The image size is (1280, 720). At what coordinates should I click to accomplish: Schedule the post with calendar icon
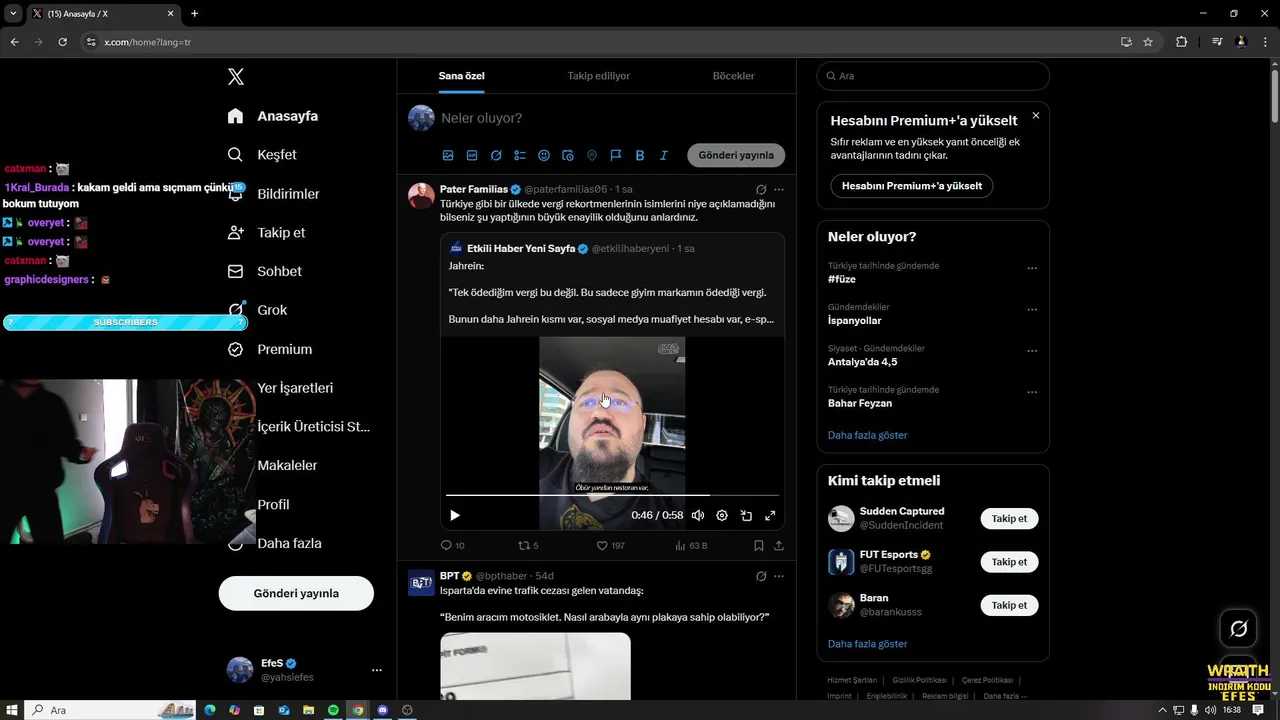(568, 155)
